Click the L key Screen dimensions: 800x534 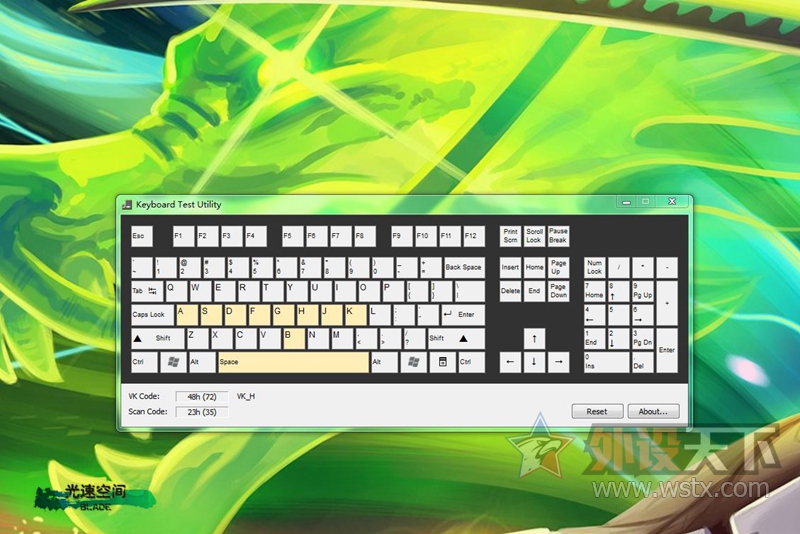[380, 315]
